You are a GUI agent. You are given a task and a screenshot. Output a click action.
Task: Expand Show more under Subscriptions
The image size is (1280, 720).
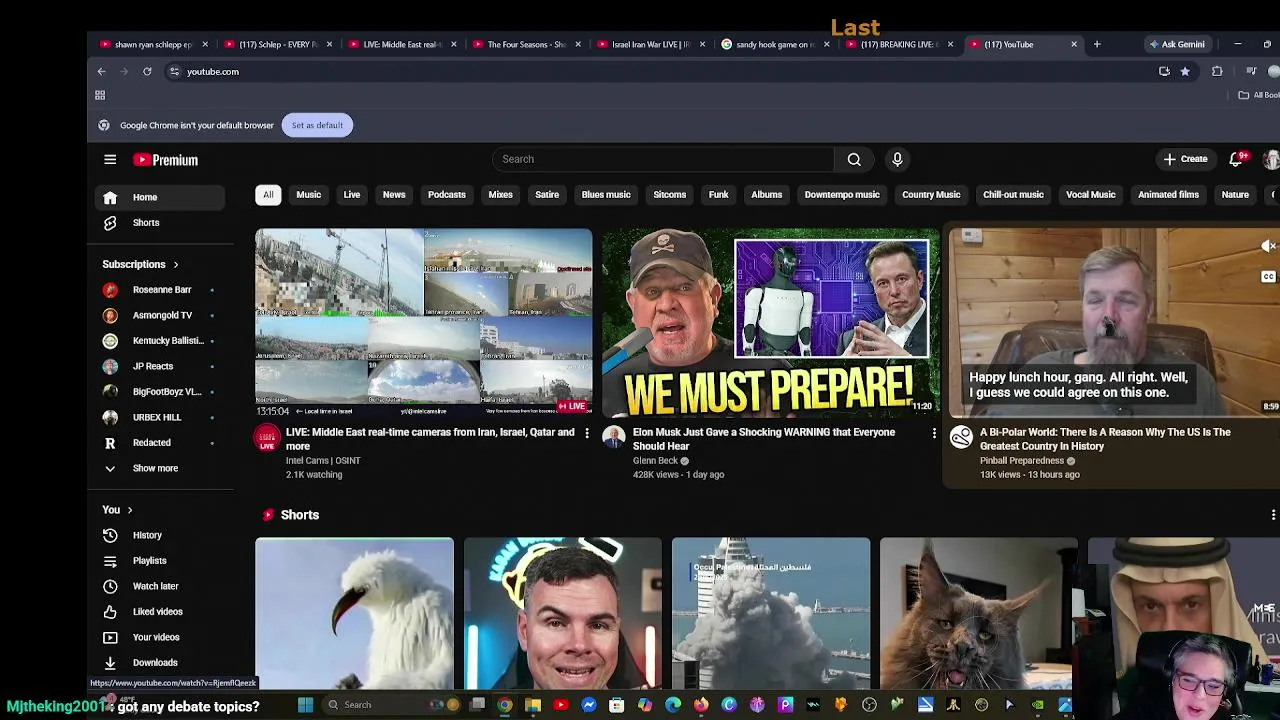point(162,468)
